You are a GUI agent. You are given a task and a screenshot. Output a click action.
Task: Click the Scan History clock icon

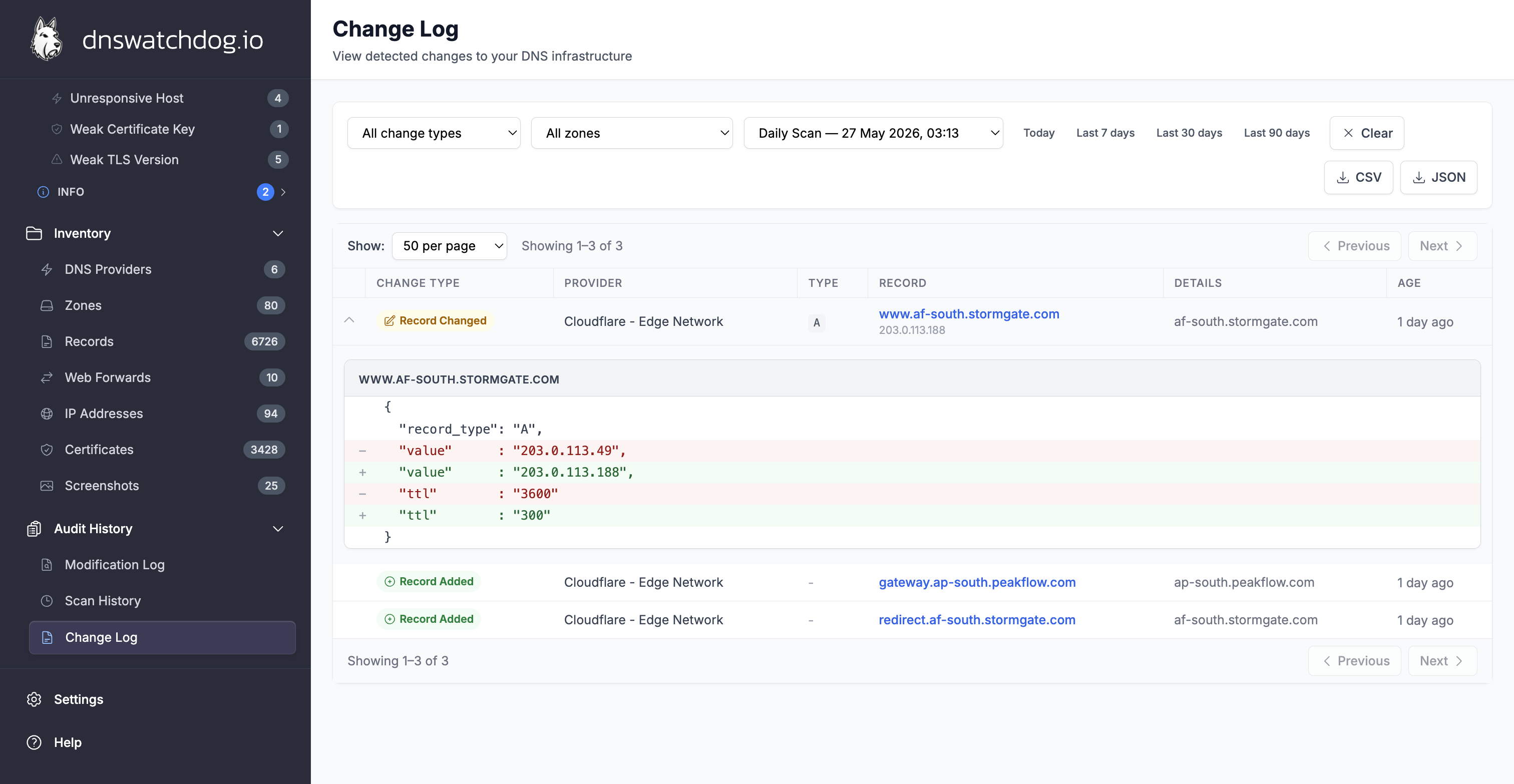pyautogui.click(x=47, y=601)
